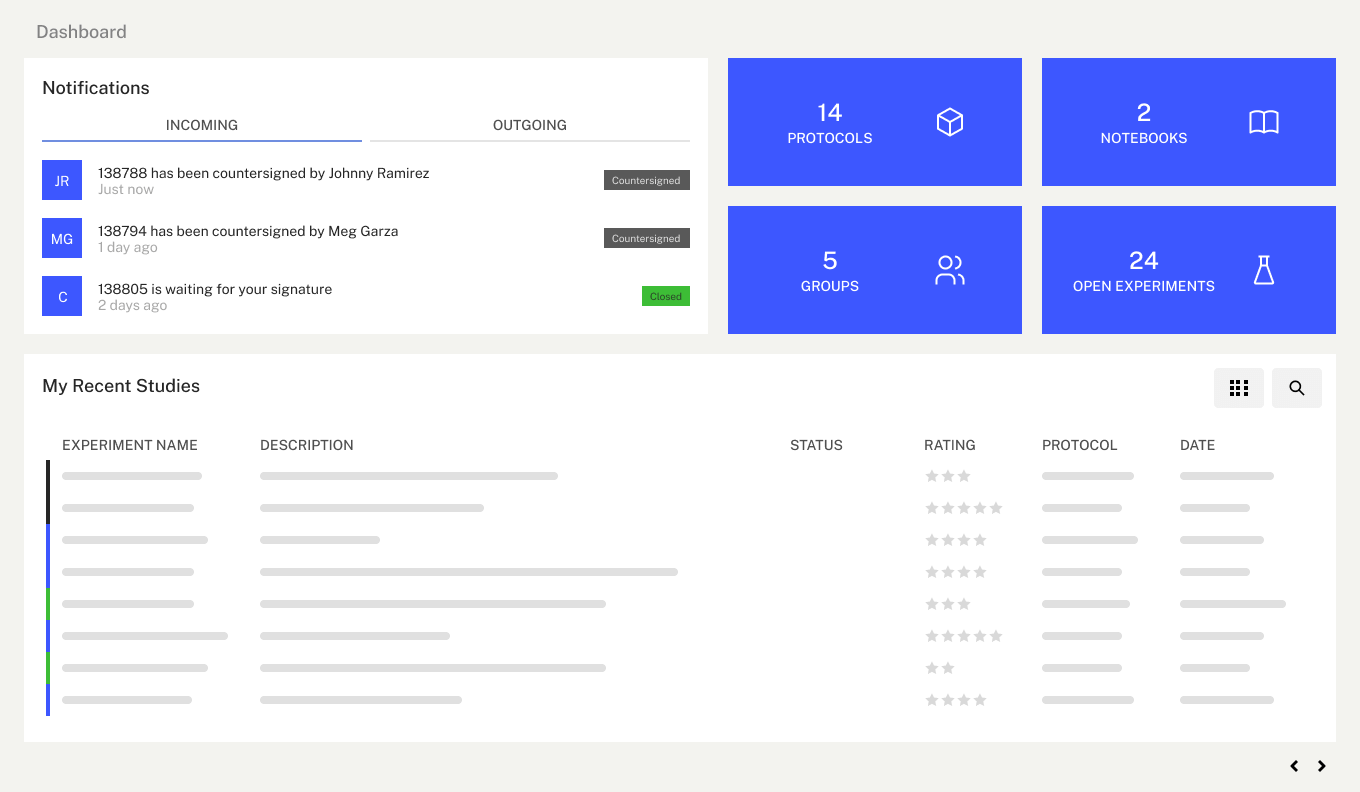
Task: Click the Notebooks open book icon
Action: tap(1264, 122)
